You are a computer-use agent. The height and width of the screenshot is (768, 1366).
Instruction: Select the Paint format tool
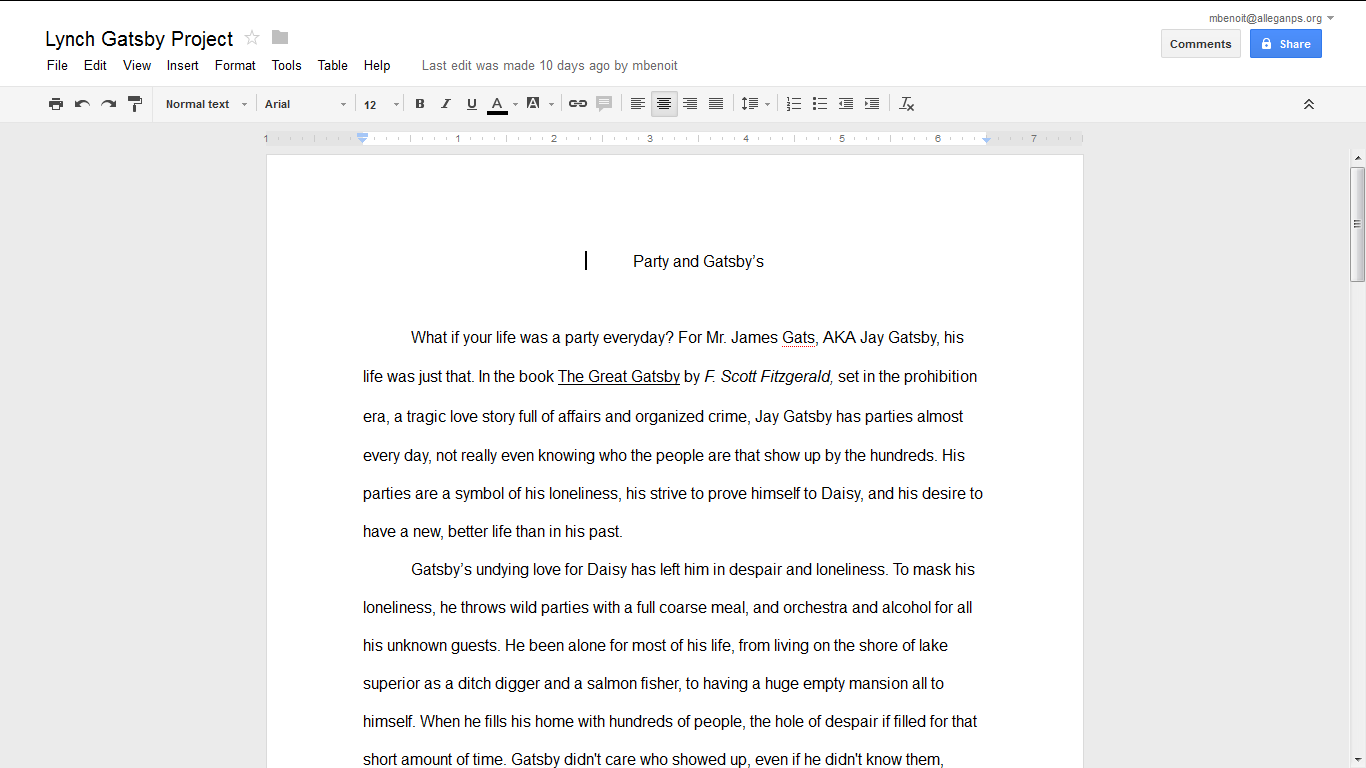tap(135, 104)
